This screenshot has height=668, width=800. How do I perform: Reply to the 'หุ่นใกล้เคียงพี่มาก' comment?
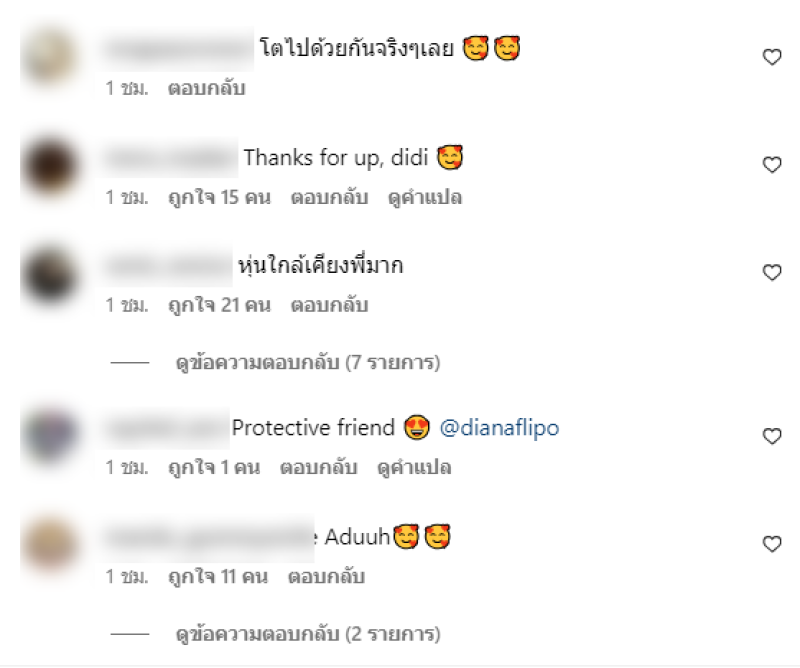pos(330,305)
